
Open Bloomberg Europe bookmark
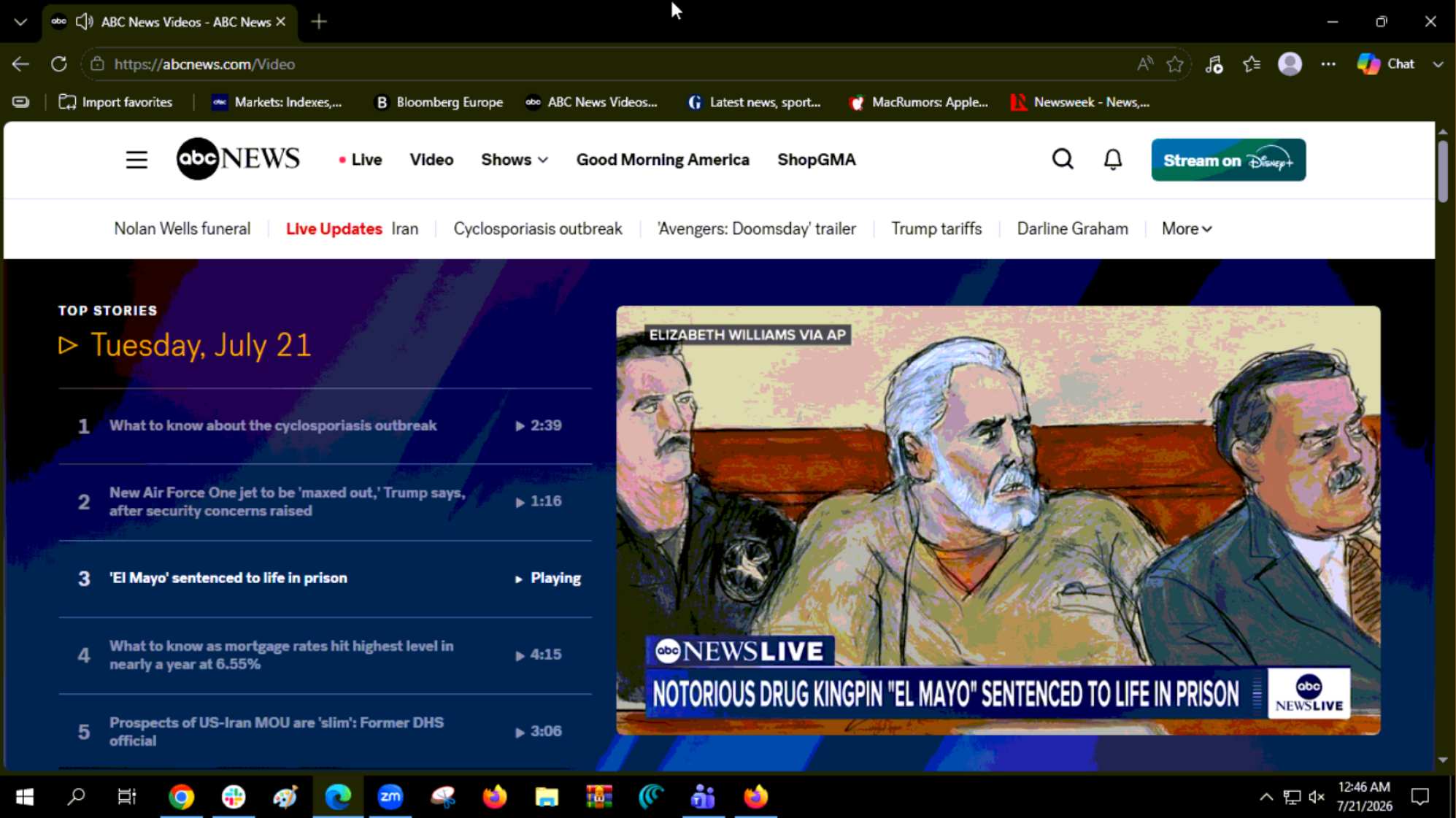439,102
